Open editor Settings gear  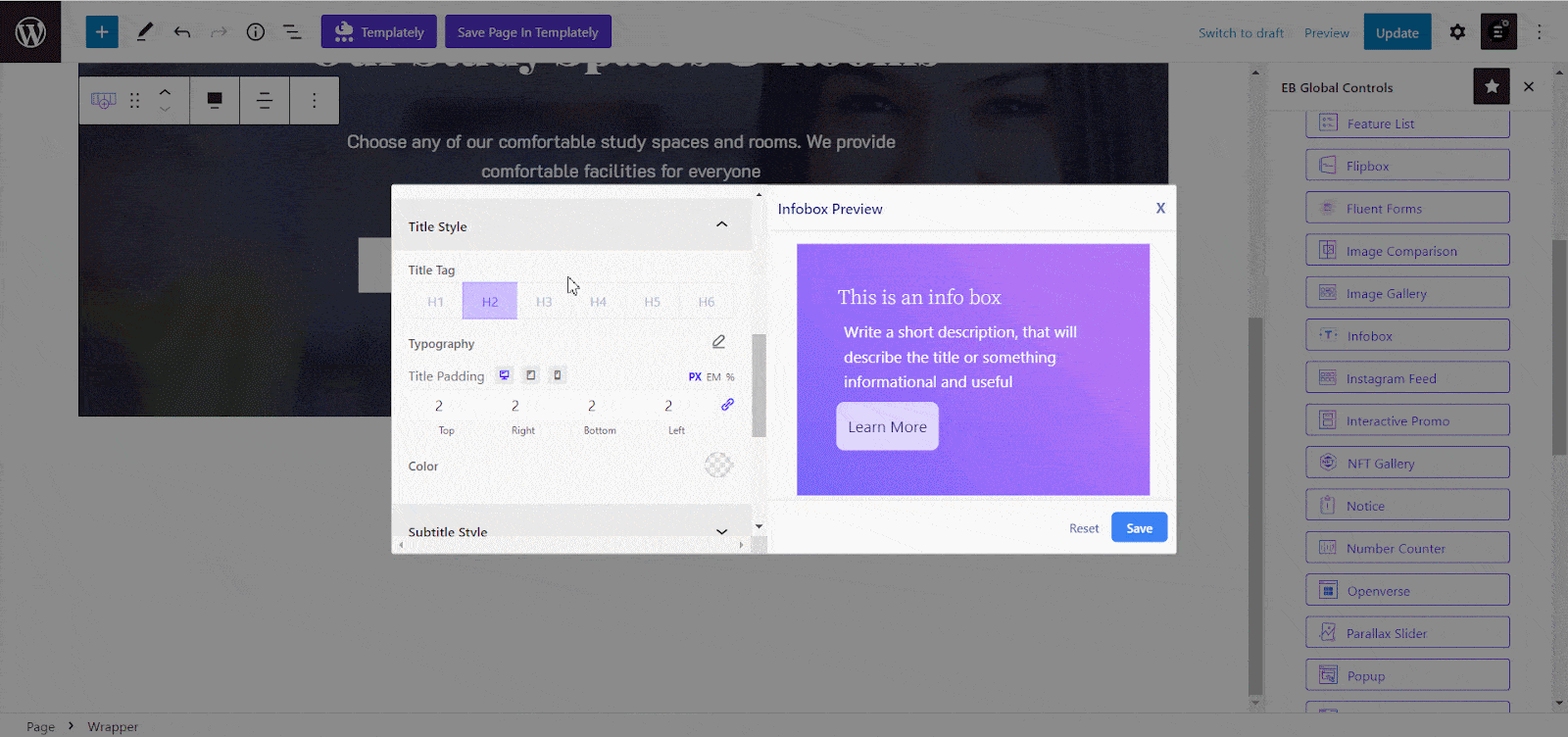coord(1457,32)
